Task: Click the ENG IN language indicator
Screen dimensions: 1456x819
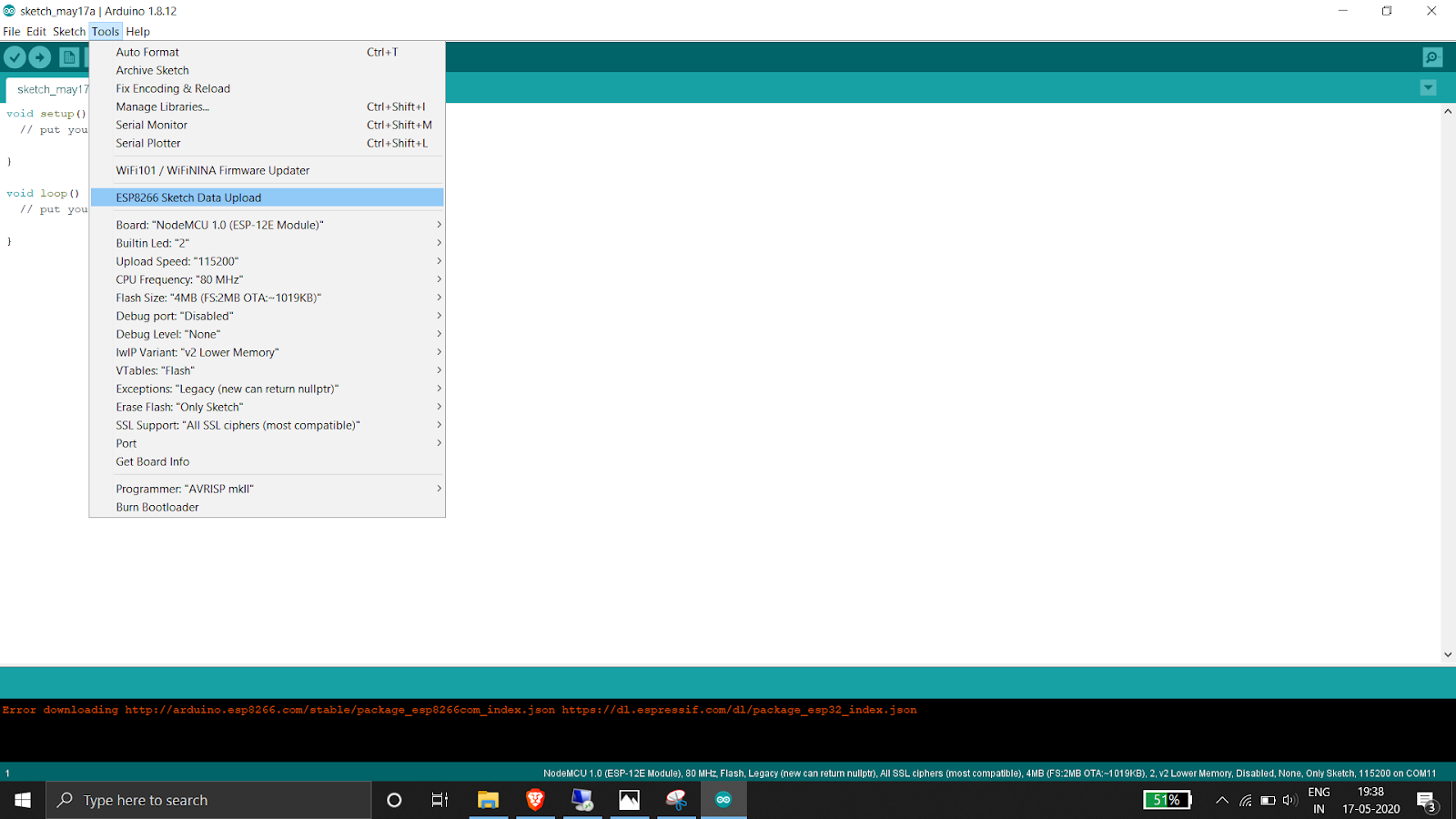Action: click(x=1319, y=801)
